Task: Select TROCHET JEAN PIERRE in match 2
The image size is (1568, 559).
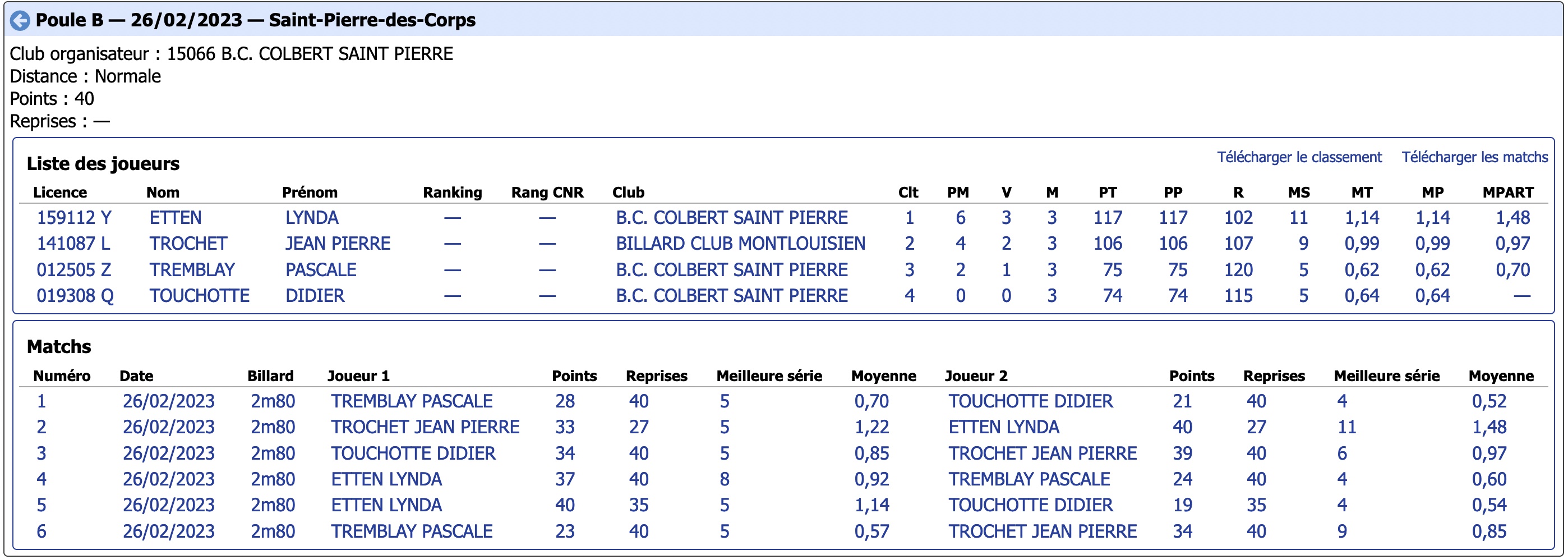Action: 425,427
